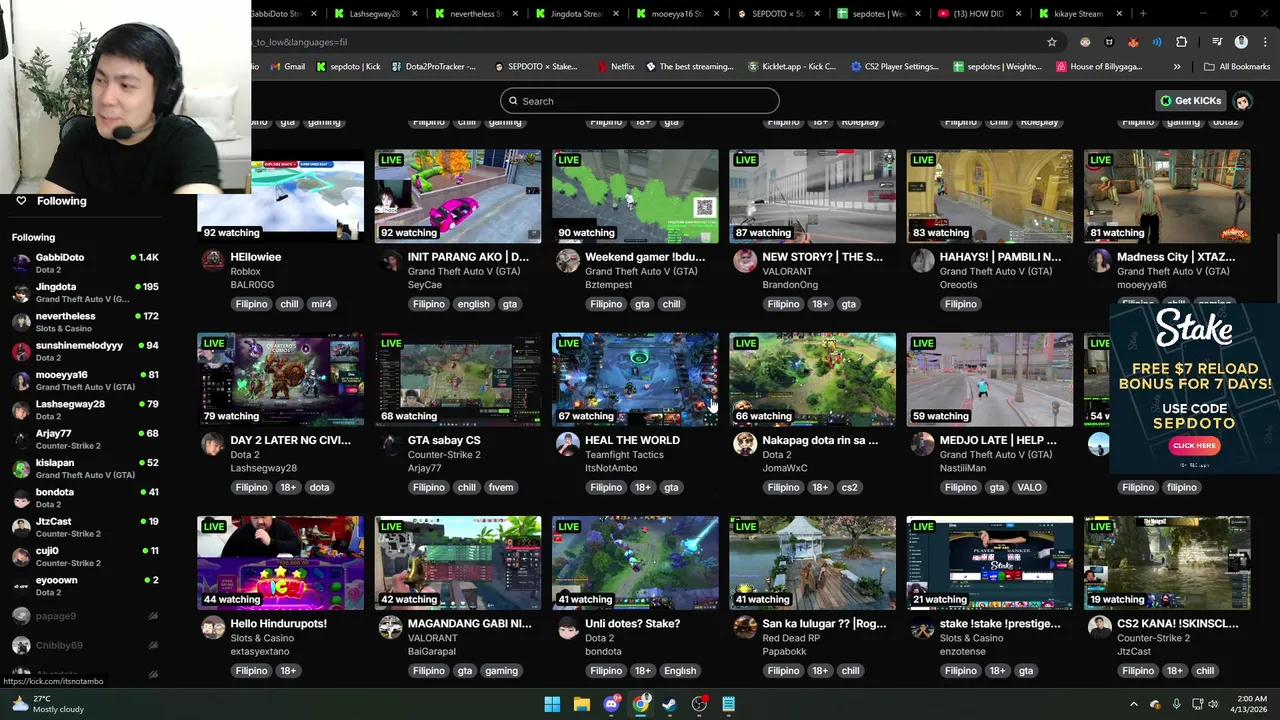The image size is (1280, 720).
Task: Click the Stake ad CLICK HERE button
Action: [x=1194, y=446]
